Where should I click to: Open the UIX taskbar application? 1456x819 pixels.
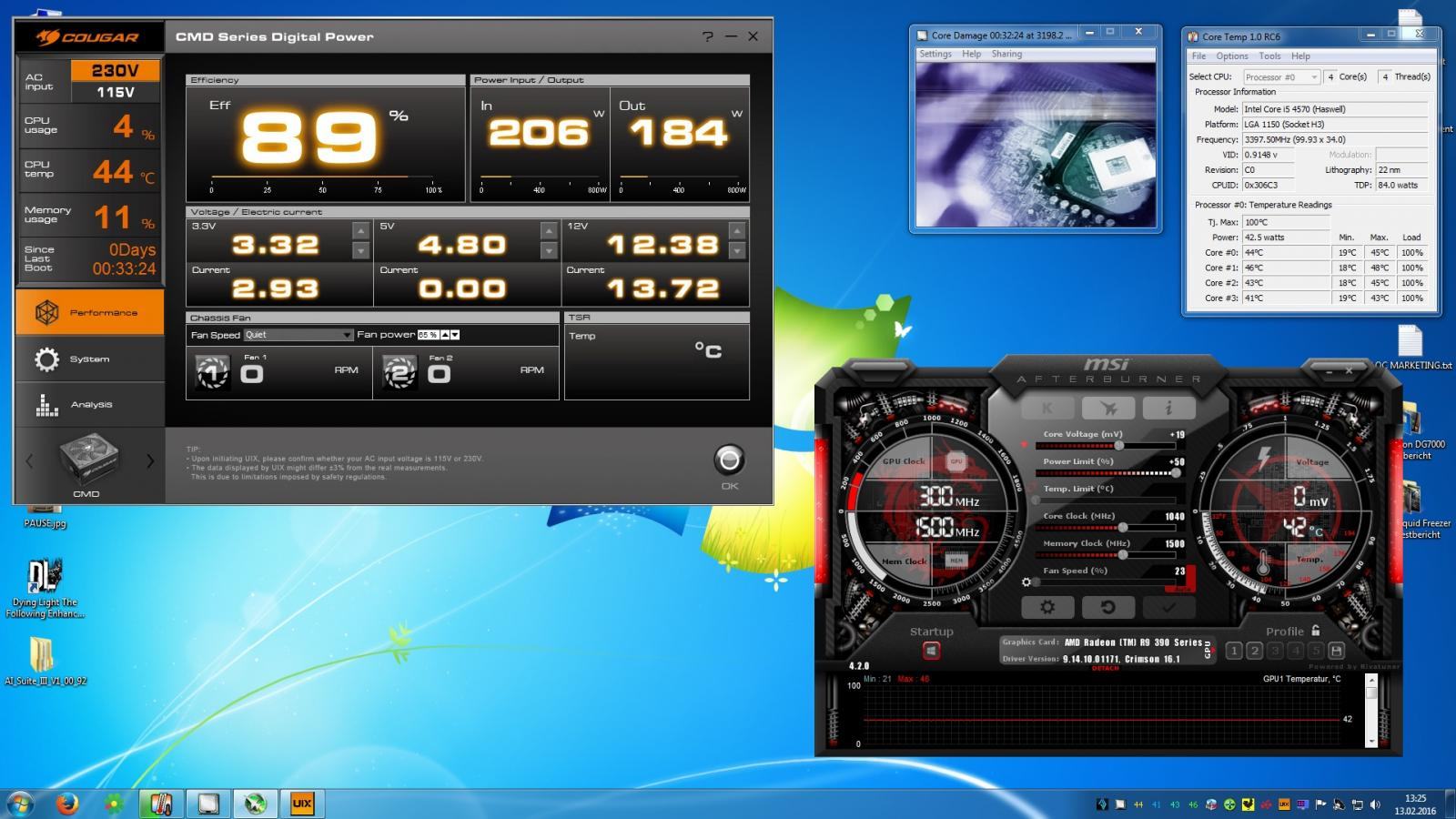click(x=303, y=804)
